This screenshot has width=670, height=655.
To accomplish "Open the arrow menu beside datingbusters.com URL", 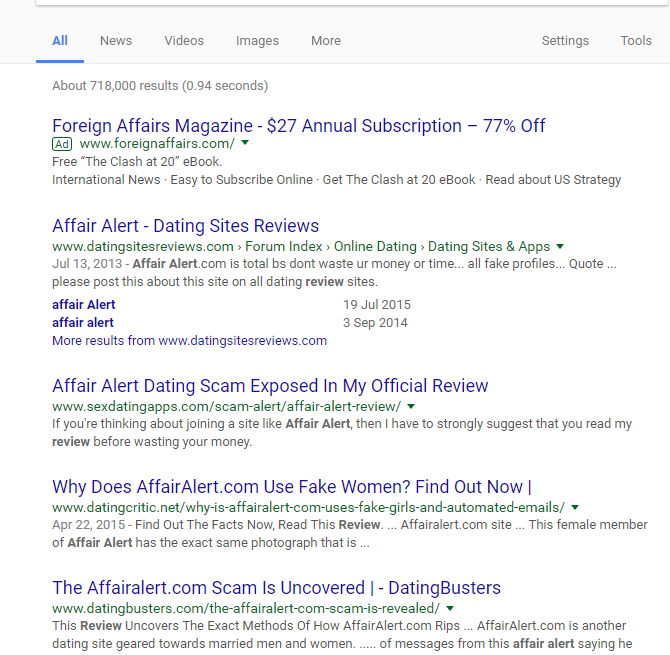I will pyautogui.click(x=450, y=608).
